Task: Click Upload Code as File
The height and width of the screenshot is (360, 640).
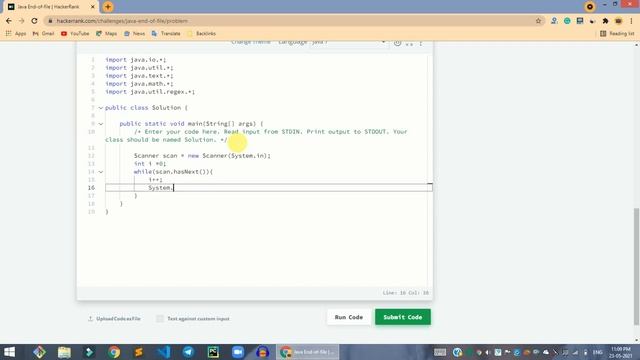Action: pyautogui.click(x=114, y=319)
